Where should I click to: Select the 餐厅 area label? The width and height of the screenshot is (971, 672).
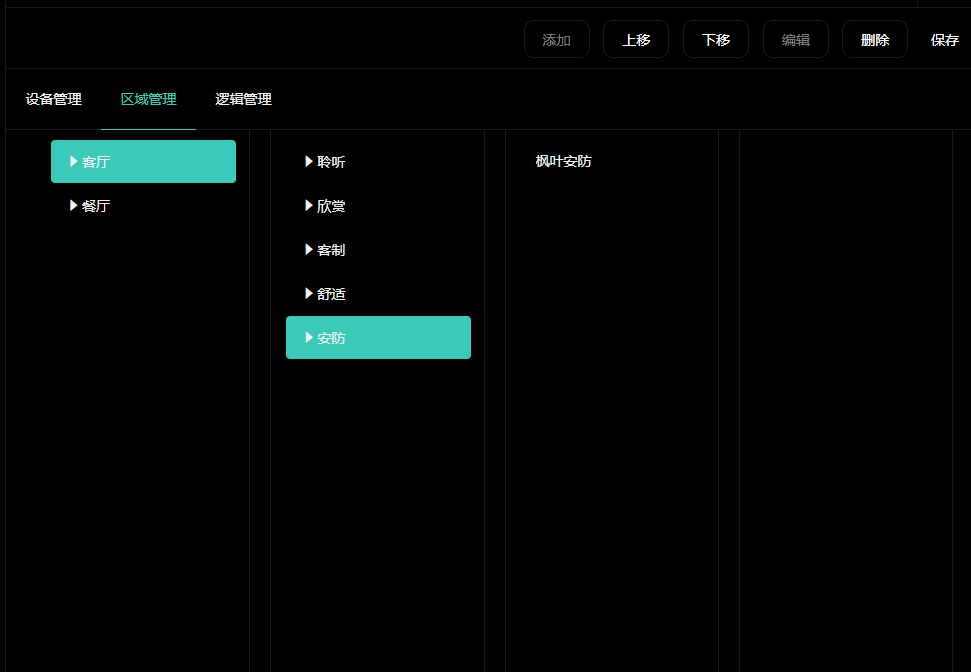pyautogui.click(x=97, y=206)
